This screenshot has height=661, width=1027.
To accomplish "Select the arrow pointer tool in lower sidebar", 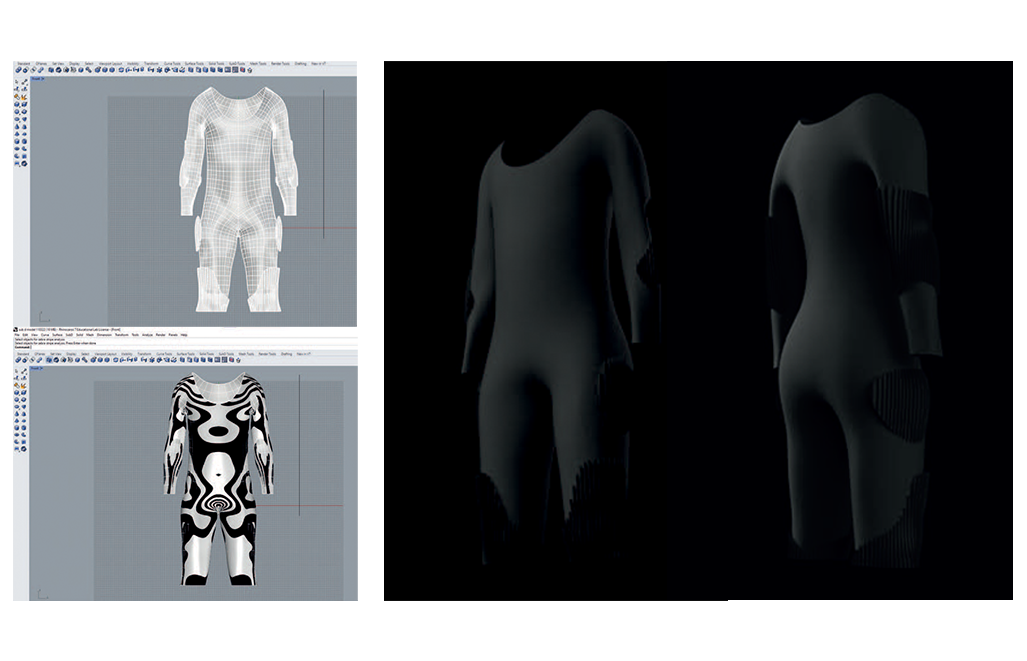I will pyautogui.click(x=16, y=371).
